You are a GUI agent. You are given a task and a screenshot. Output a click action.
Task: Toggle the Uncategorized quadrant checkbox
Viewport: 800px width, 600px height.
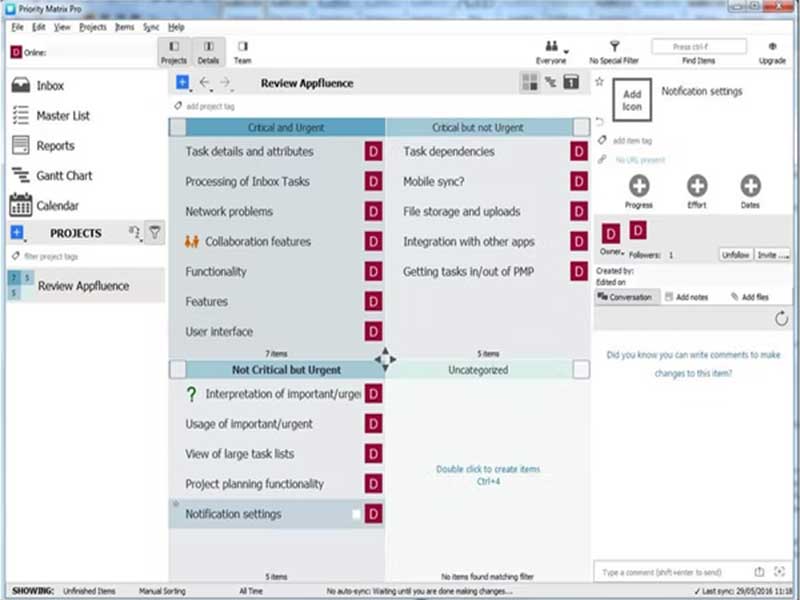click(581, 369)
